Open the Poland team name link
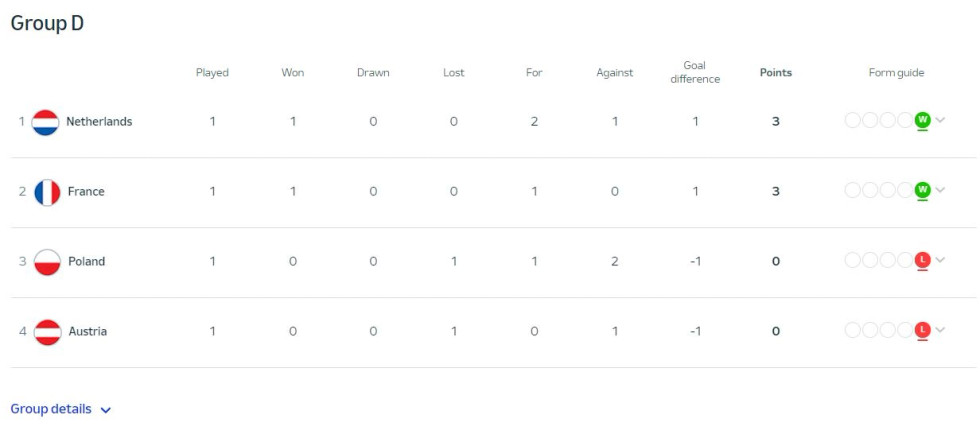 tap(86, 262)
